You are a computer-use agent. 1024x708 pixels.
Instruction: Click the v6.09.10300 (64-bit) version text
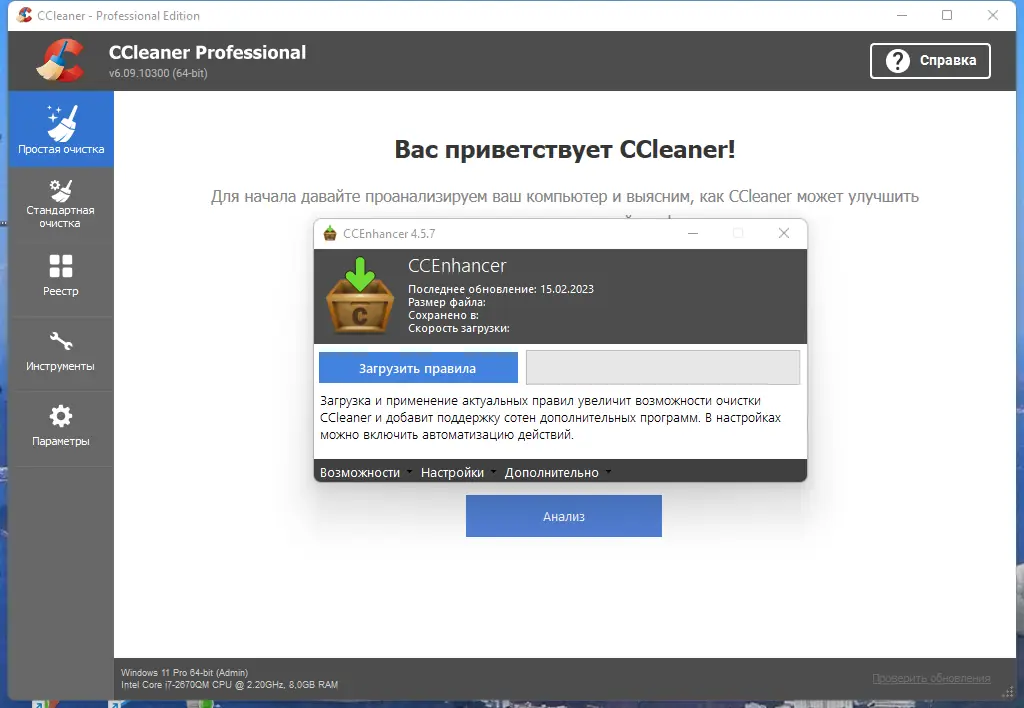(x=158, y=73)
